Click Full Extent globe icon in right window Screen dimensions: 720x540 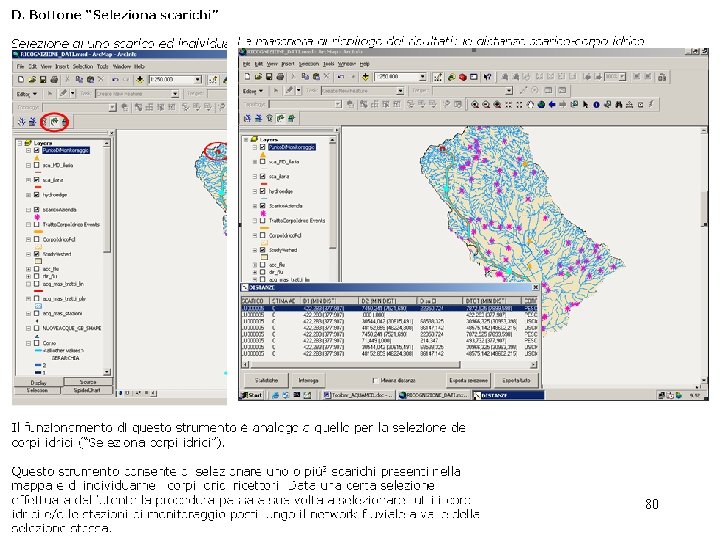pyautogui.click(x=541, y=105)
